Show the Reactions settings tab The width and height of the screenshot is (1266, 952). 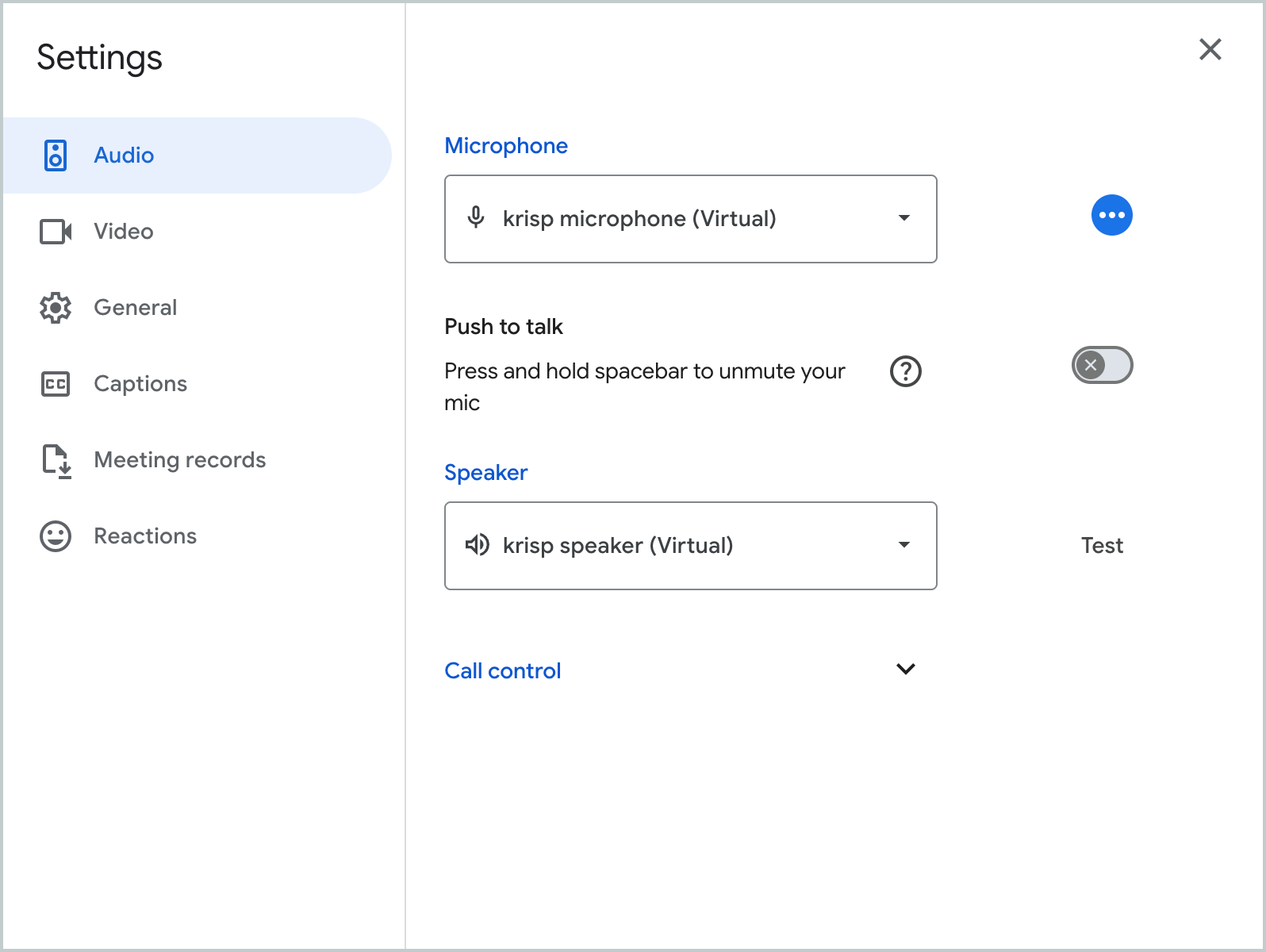(197, 536)
